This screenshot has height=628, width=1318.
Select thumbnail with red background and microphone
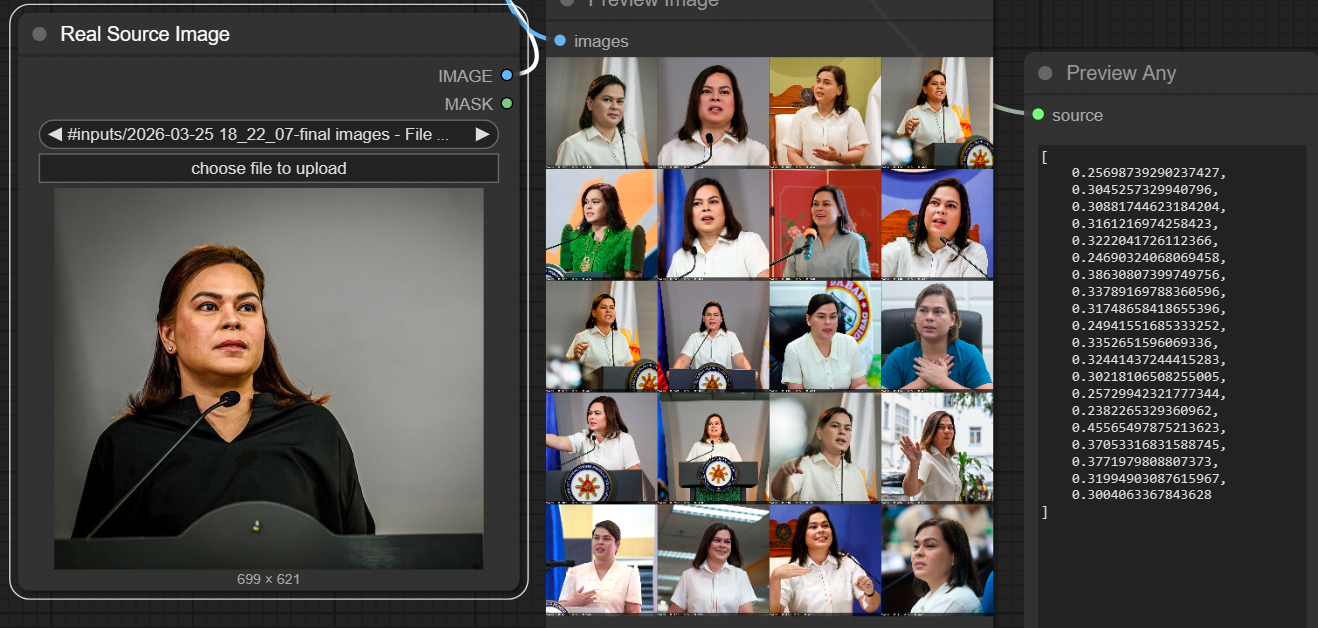pyautogui.click(x=825, y=224)
